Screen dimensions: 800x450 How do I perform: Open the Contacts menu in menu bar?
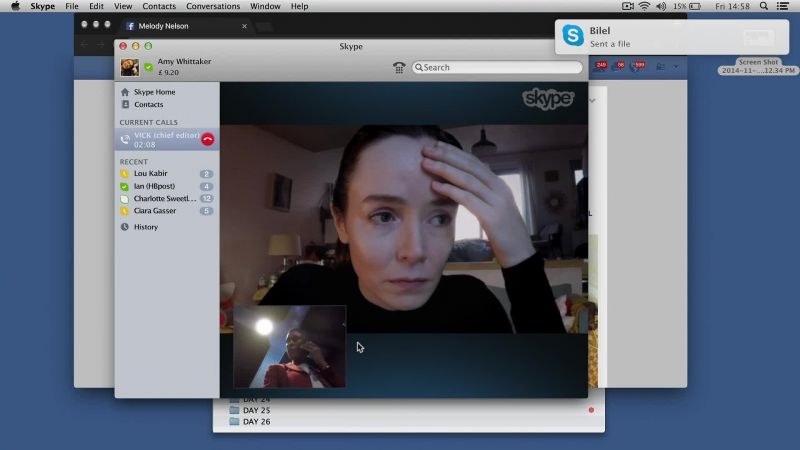(x=159, y=6)
